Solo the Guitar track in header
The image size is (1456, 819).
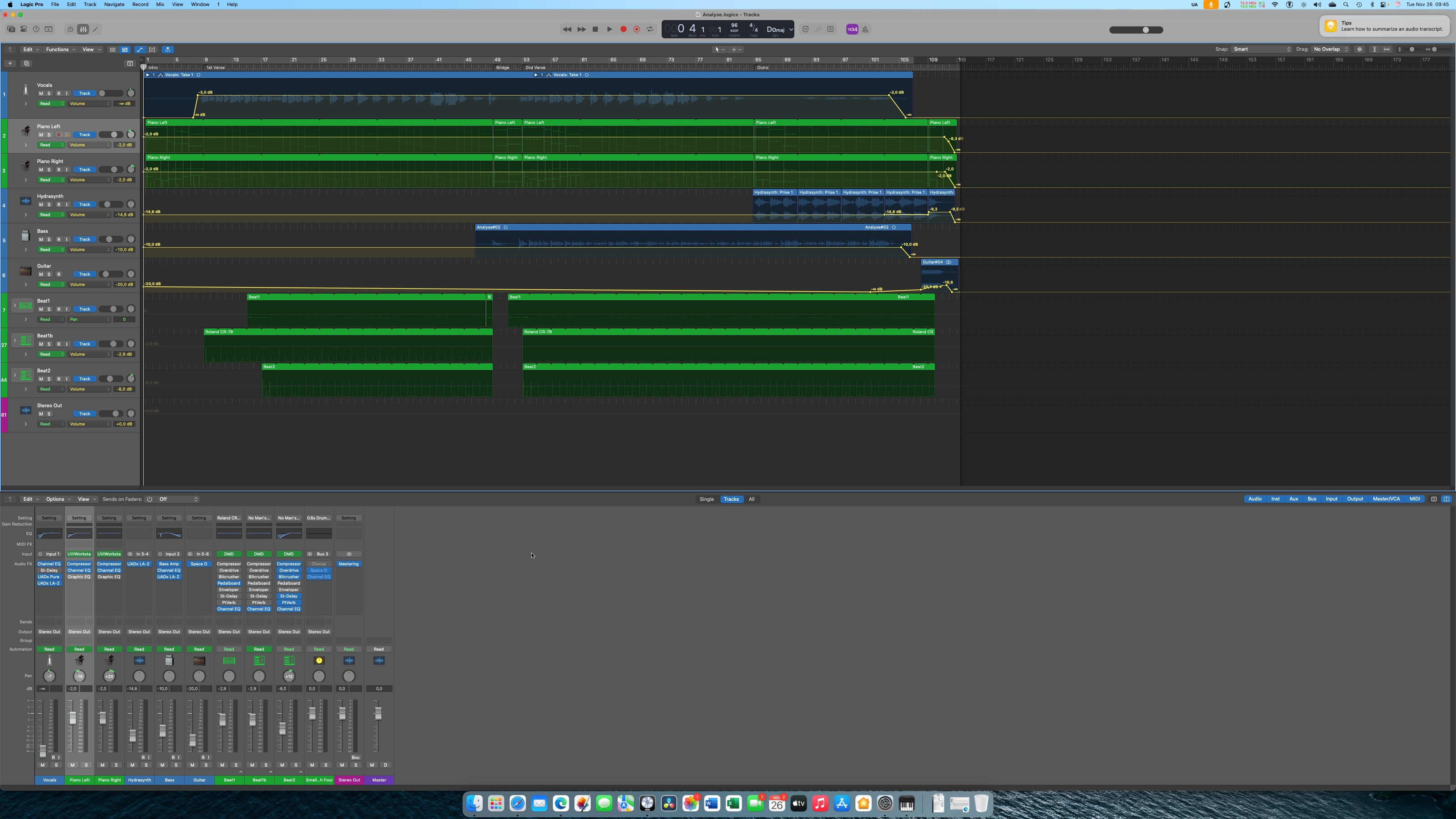49,275
